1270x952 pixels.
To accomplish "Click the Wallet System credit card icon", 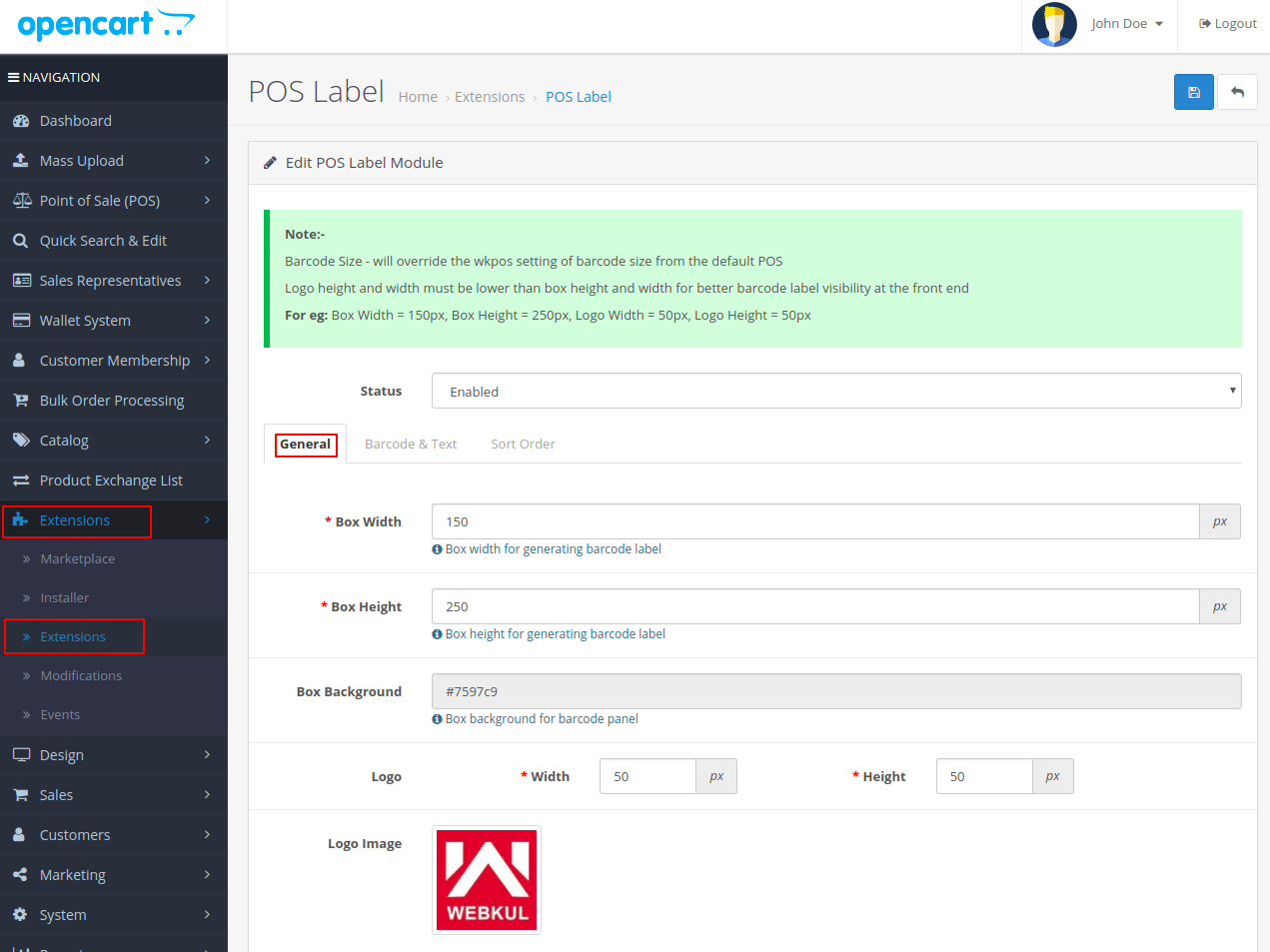I will [21, 320].
